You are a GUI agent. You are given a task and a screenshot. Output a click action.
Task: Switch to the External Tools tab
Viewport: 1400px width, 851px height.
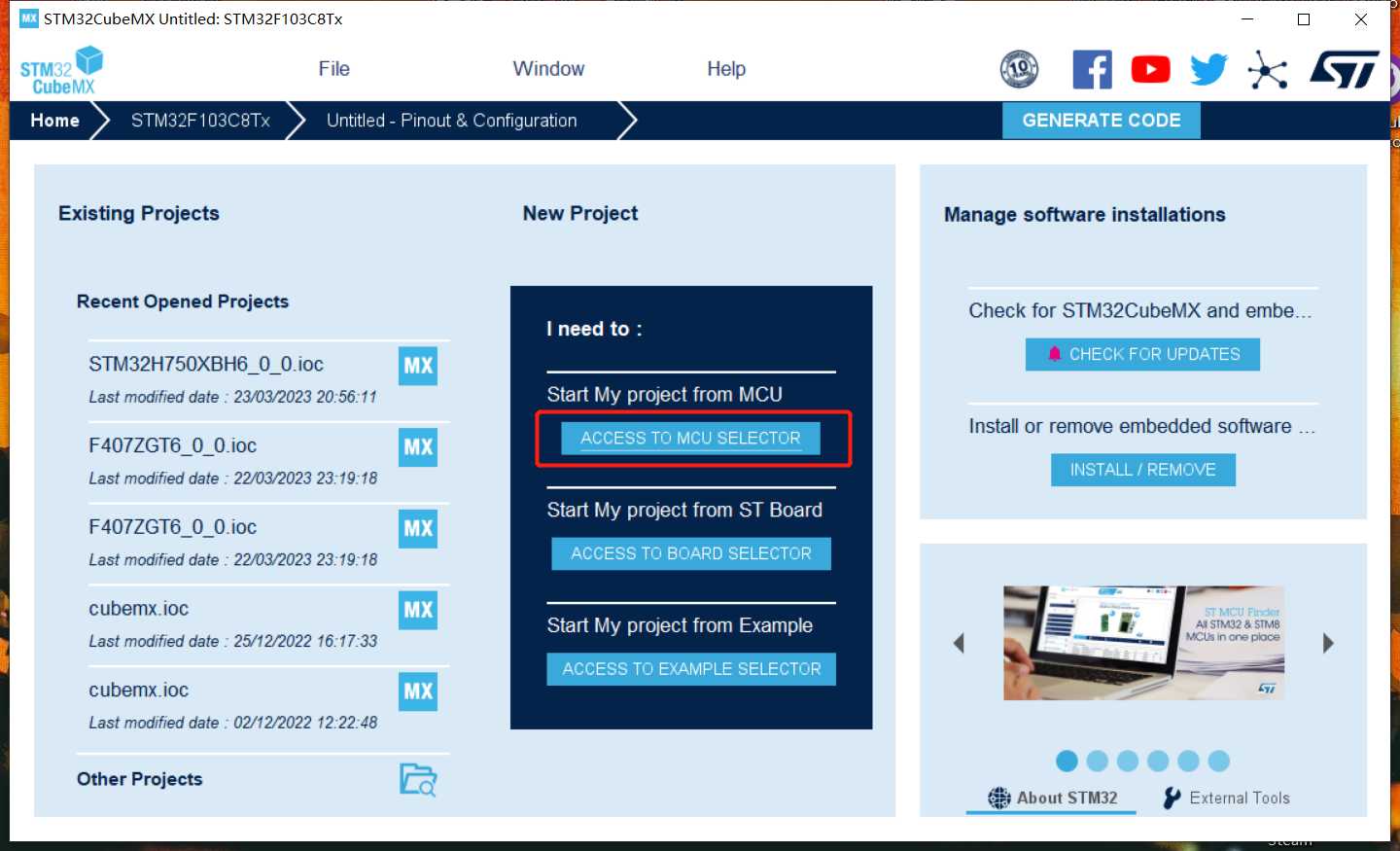[1226, 798]
